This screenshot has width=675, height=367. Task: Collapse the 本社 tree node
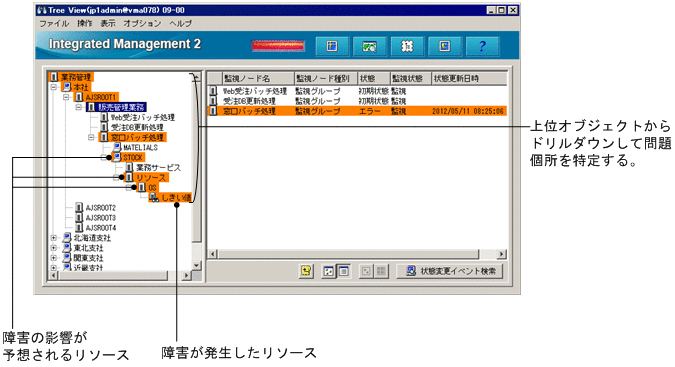point(54,87)
